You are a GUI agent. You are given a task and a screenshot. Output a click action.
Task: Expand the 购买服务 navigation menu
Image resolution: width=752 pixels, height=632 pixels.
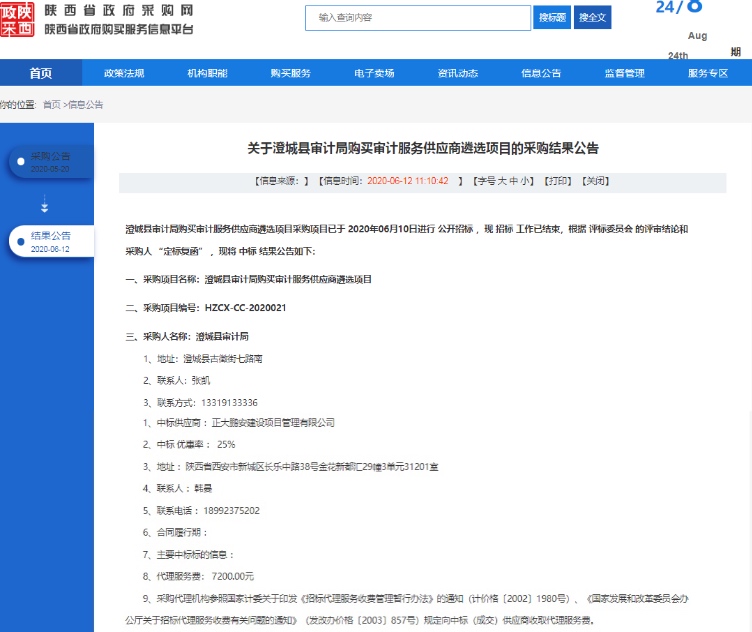(x=290, y=73)
